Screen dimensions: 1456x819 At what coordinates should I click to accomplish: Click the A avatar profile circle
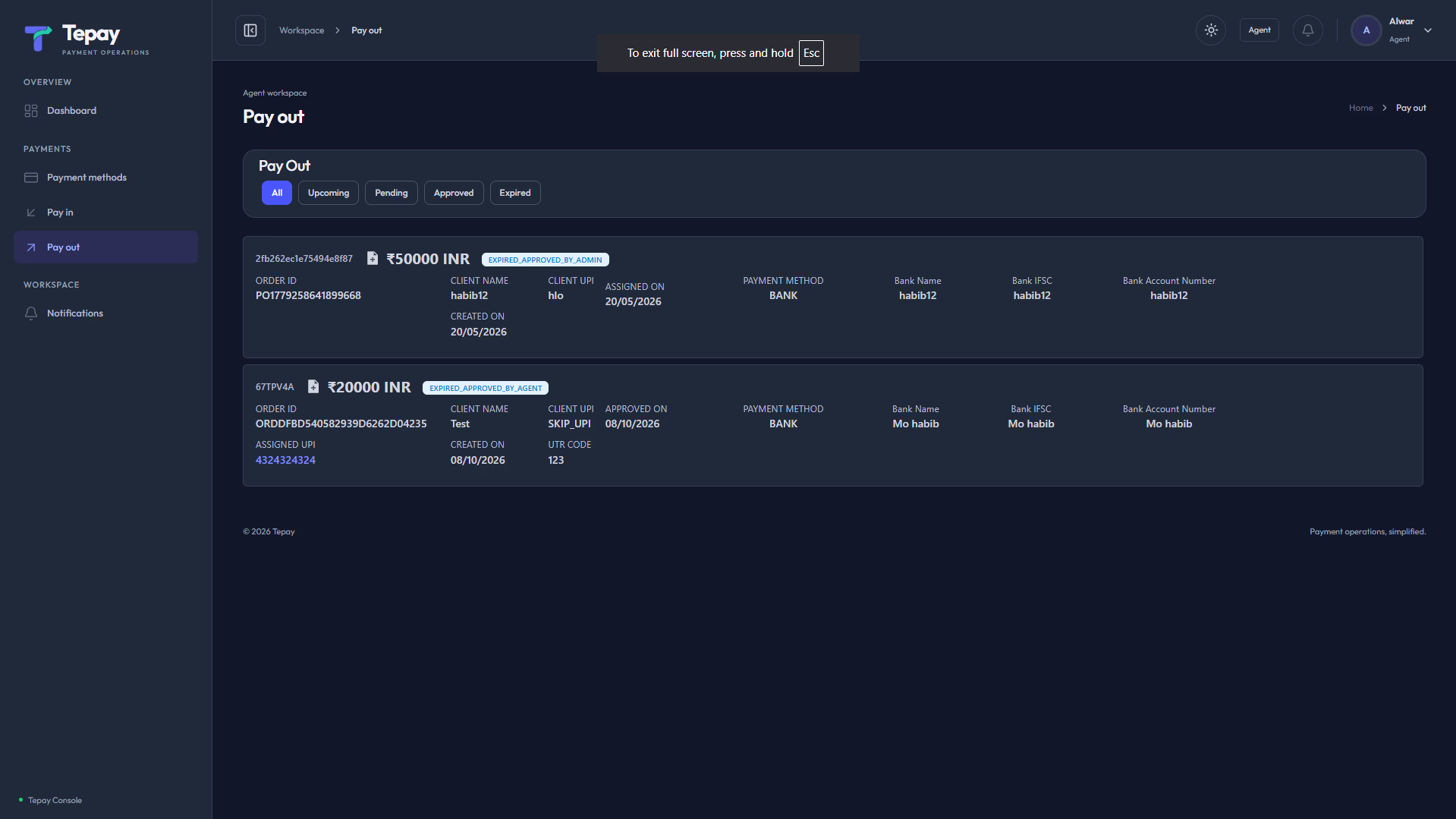1366,30
